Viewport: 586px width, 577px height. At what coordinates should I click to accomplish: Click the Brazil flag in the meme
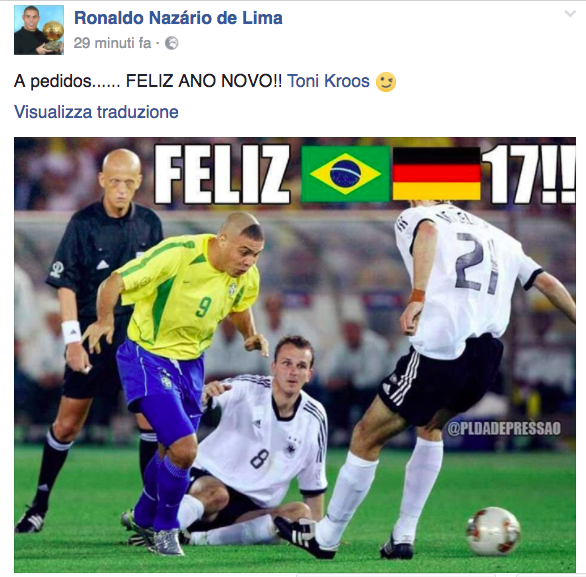[x=345, y=174]
